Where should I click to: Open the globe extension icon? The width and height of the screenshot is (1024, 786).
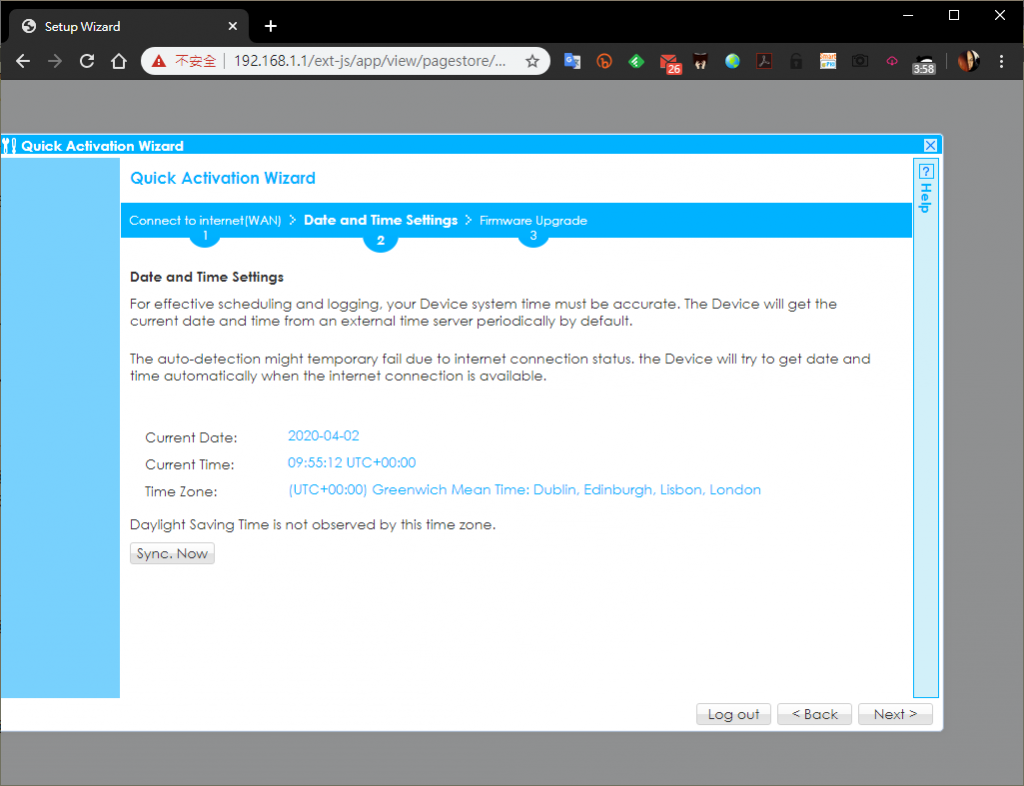[x=732, y=61]
